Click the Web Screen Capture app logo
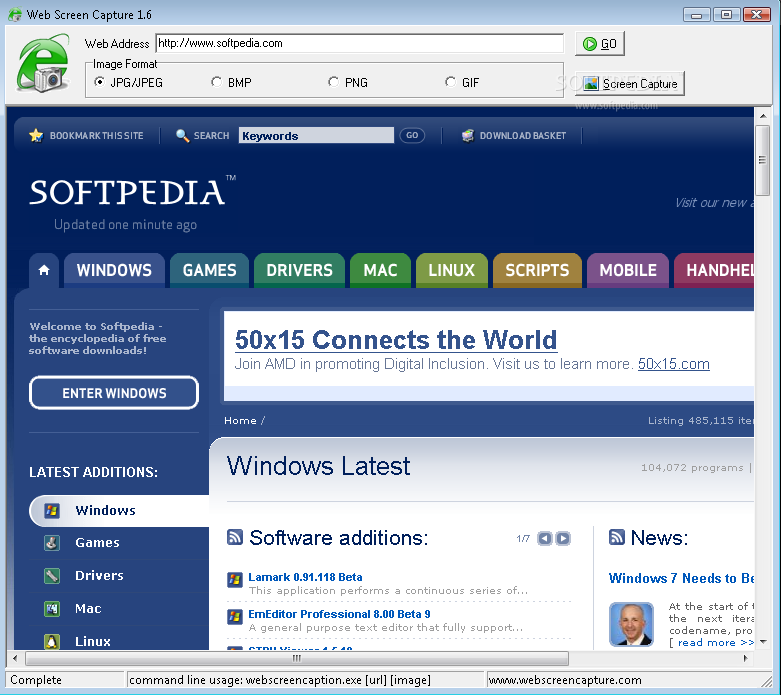This screenshot has width=781, height=695. click(x=43, y=63)
